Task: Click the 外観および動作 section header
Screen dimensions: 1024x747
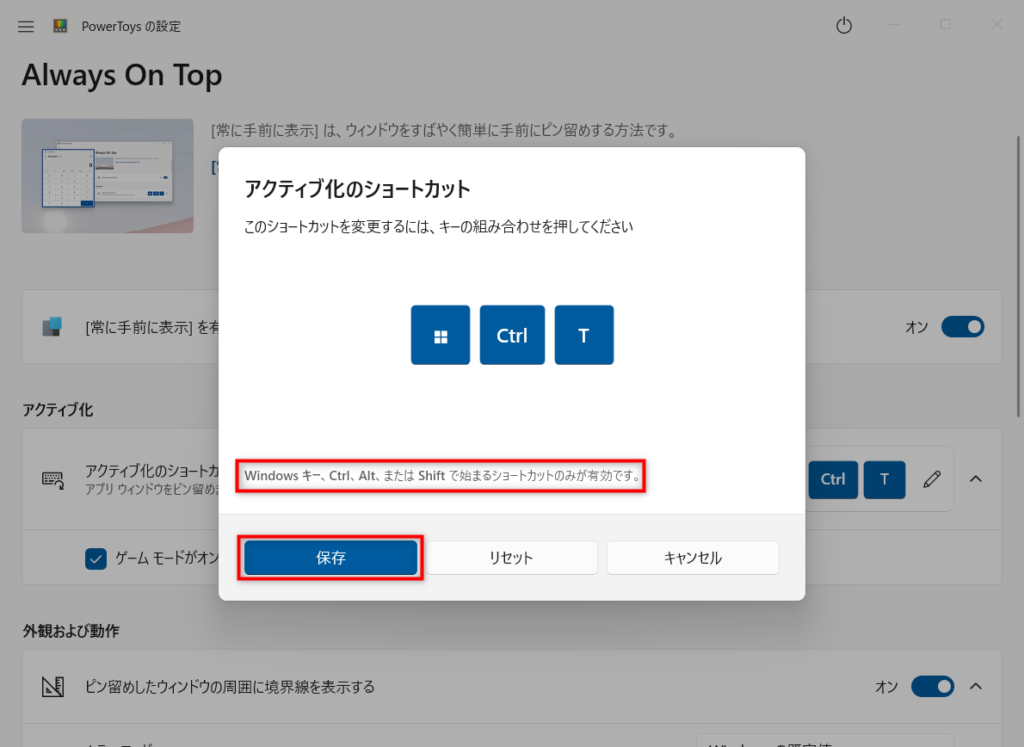Action: tap(71, 631)
